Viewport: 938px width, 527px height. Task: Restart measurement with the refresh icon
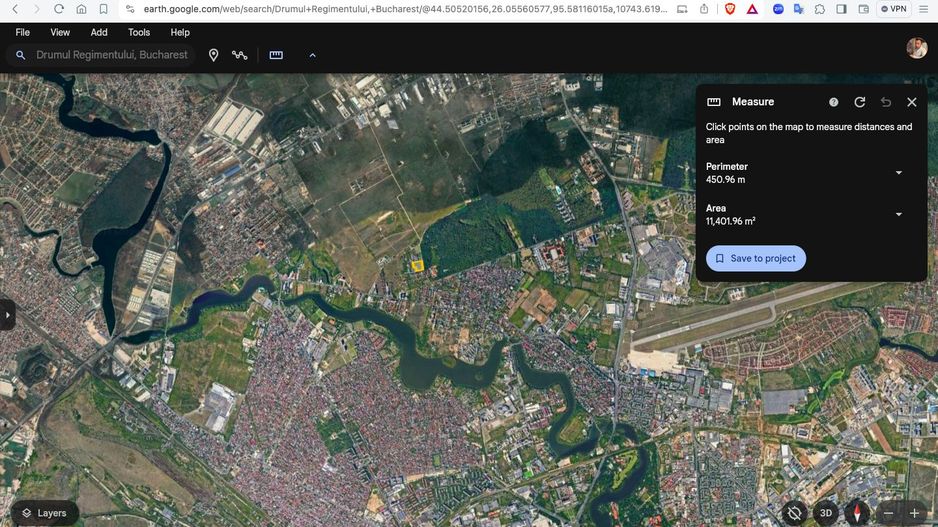(860, 102)
